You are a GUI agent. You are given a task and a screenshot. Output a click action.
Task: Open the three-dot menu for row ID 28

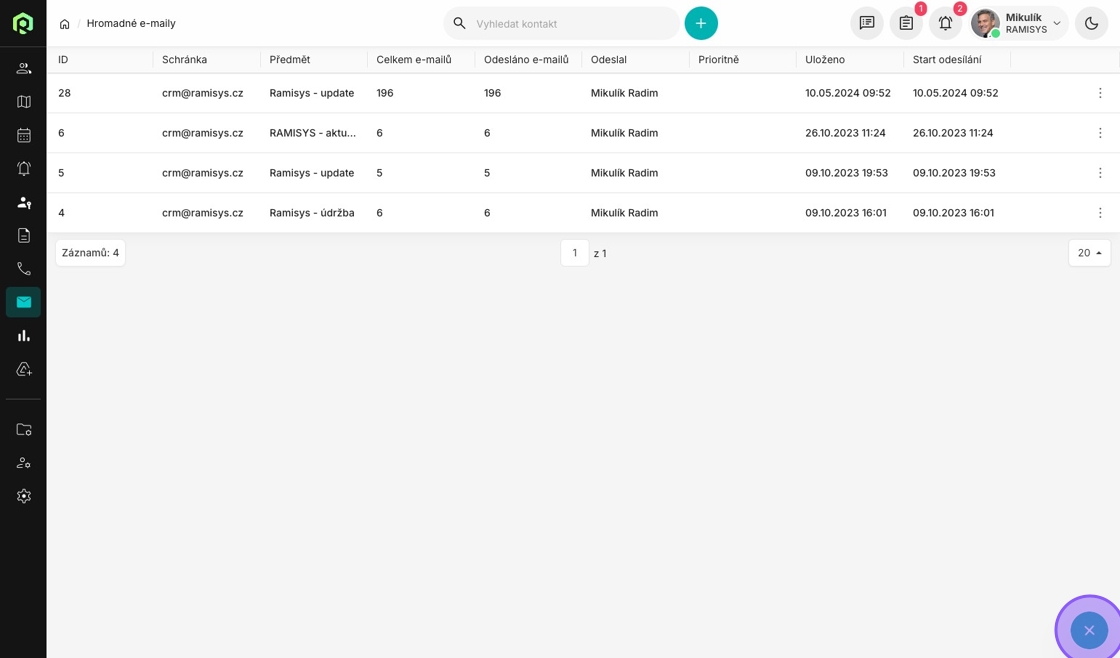tap(1100, 93)
